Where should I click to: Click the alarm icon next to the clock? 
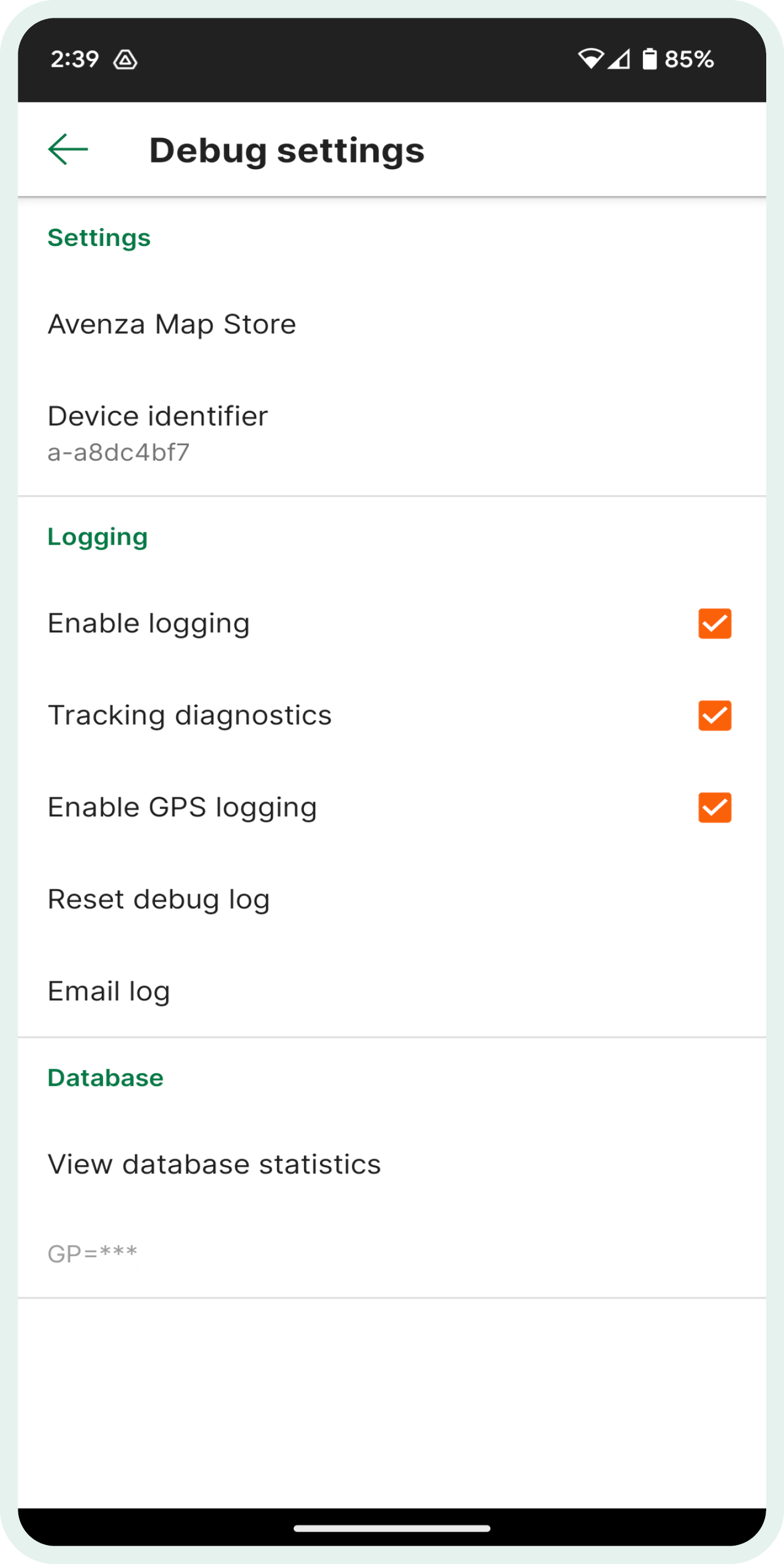(x=126, y=60)
